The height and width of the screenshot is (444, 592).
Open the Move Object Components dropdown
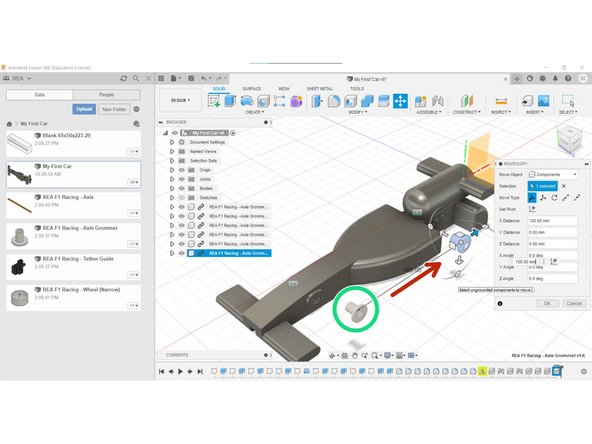[x=553, y=174]
